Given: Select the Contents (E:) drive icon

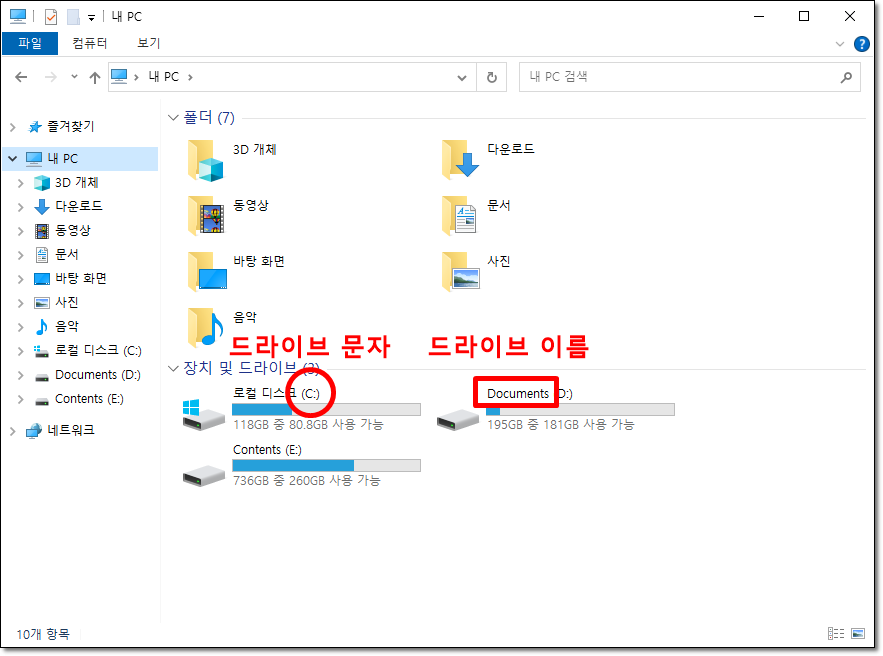Looking at the screenshot, I should pyautogui.click(x=204, y=476).
